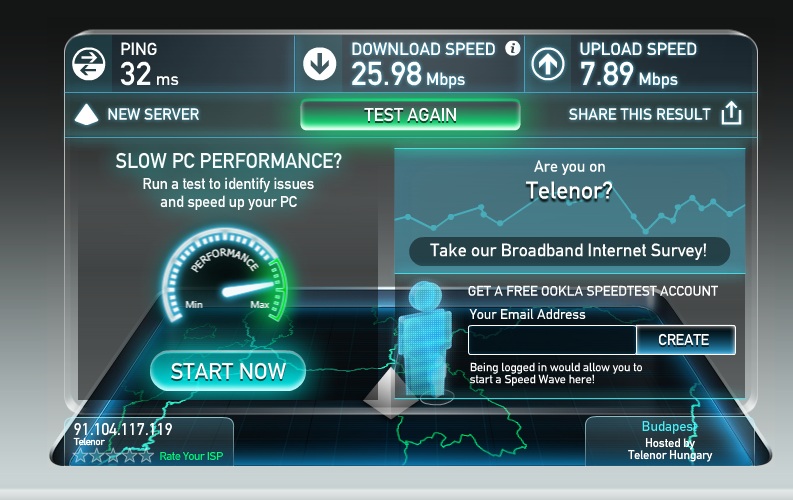
Task: Click the Create account button
Action: (x=685, y=340)
